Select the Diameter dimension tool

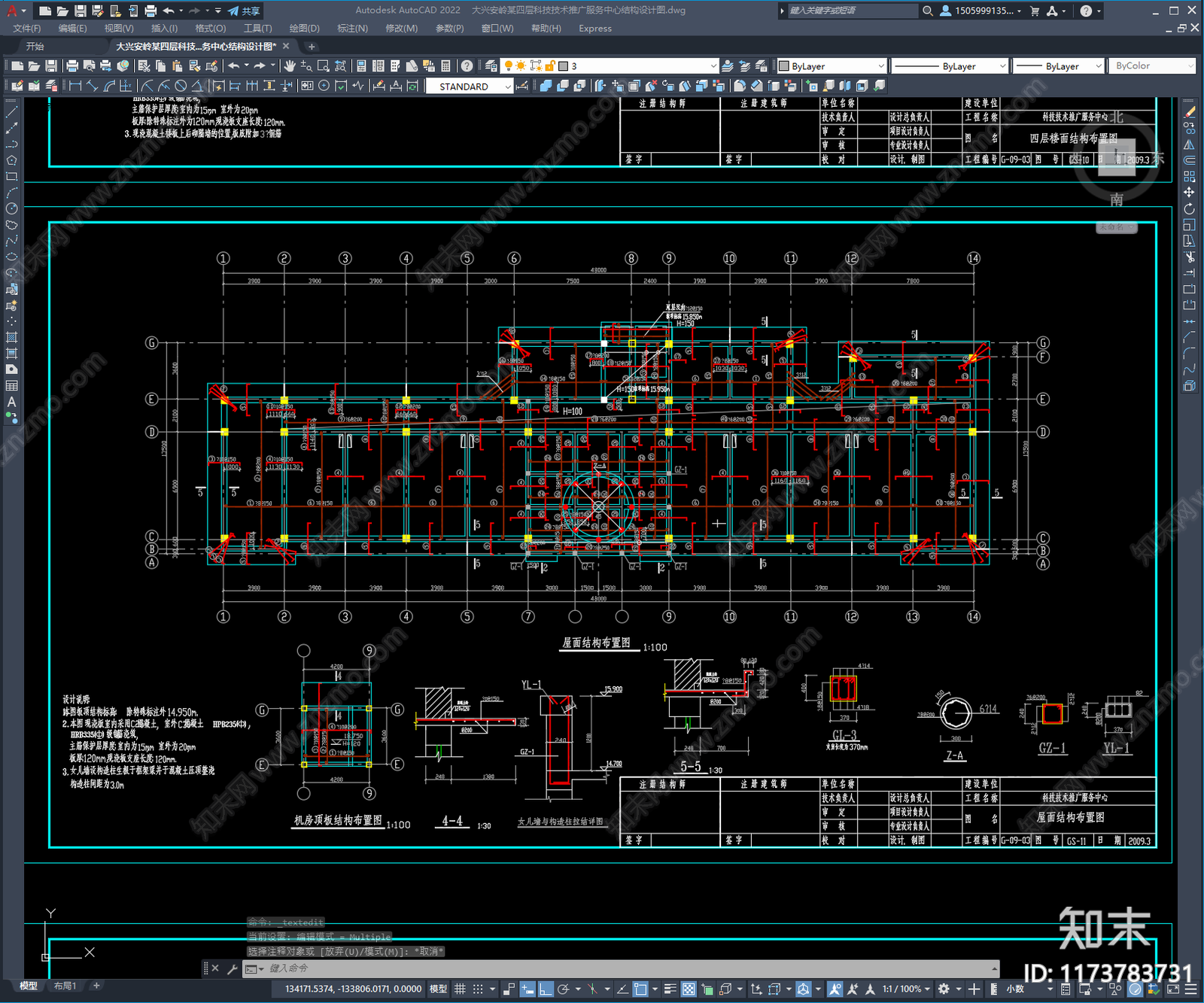click(x=181, y=86)
